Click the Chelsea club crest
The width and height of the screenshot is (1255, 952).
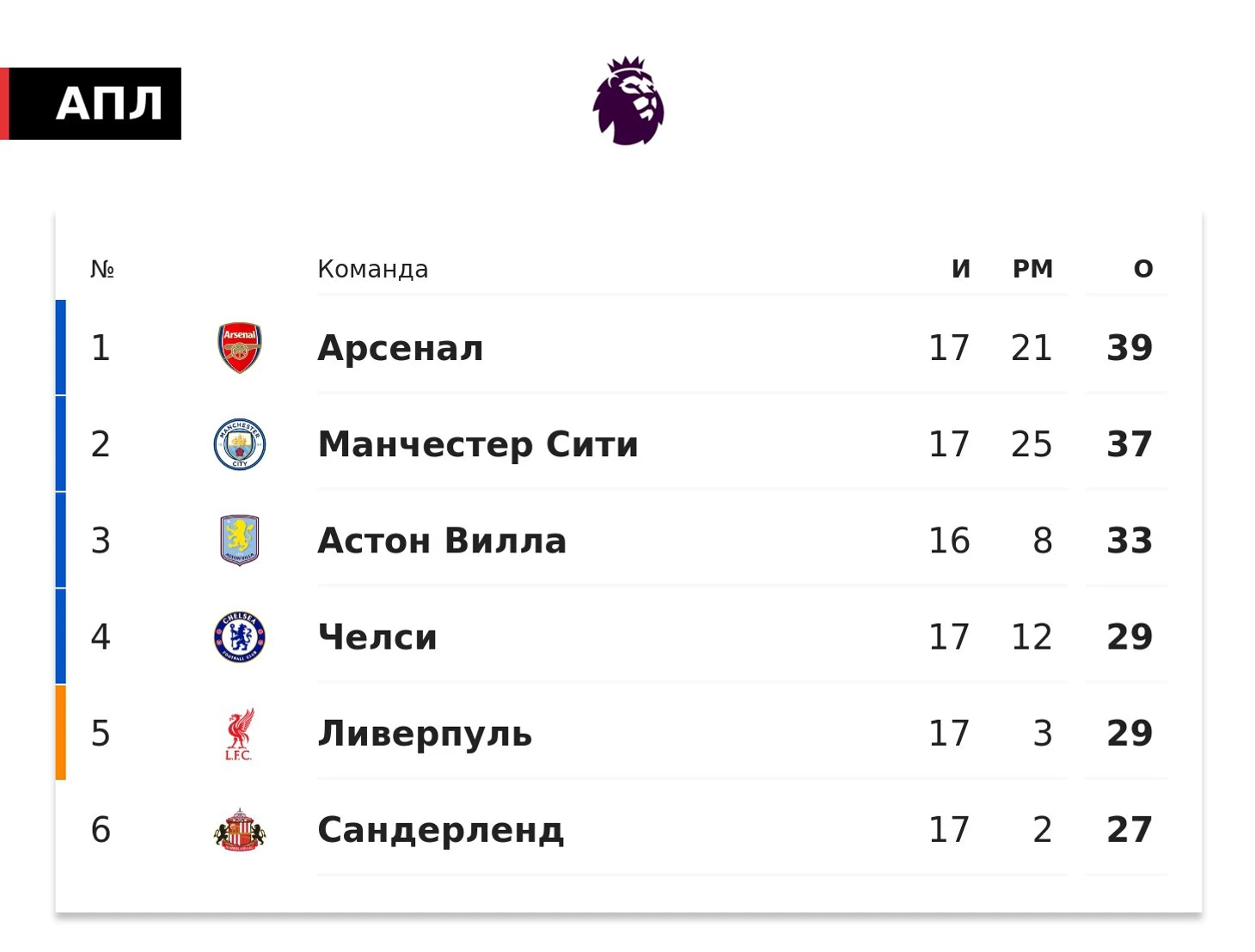pyautogui.click(x=240, y=637)
